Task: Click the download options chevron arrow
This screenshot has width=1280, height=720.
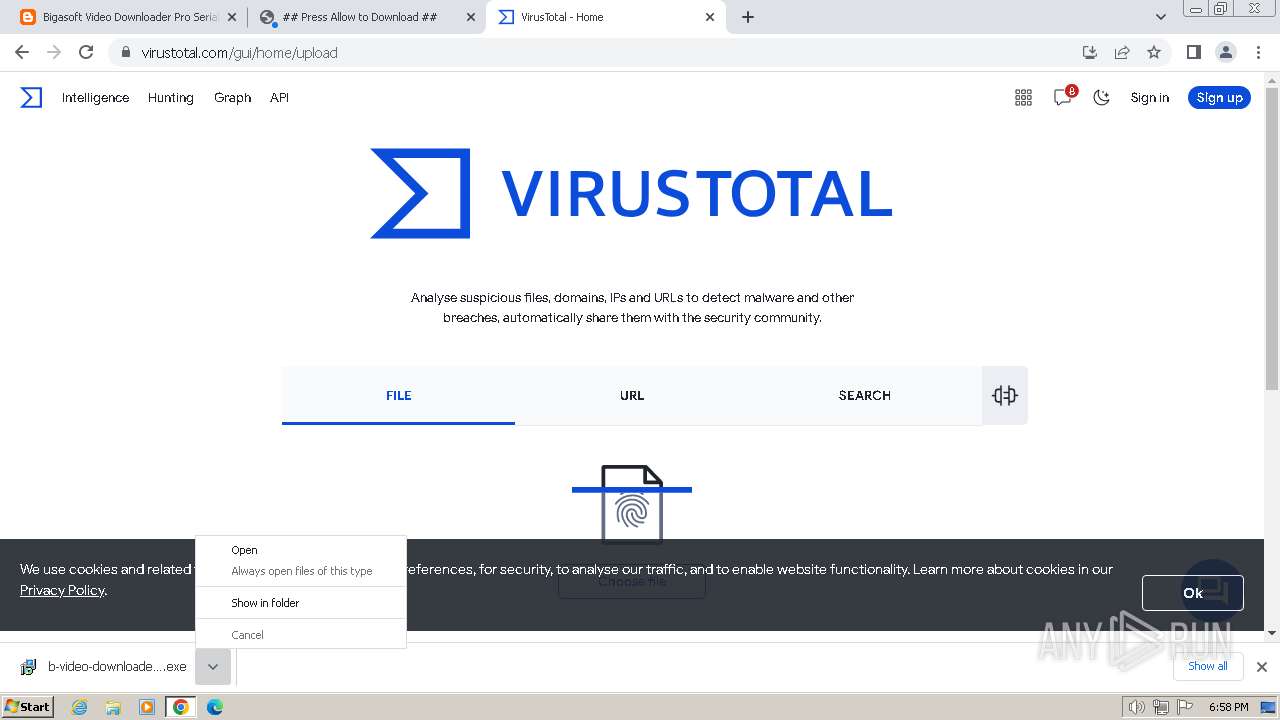Action: [x=213, y=667]
